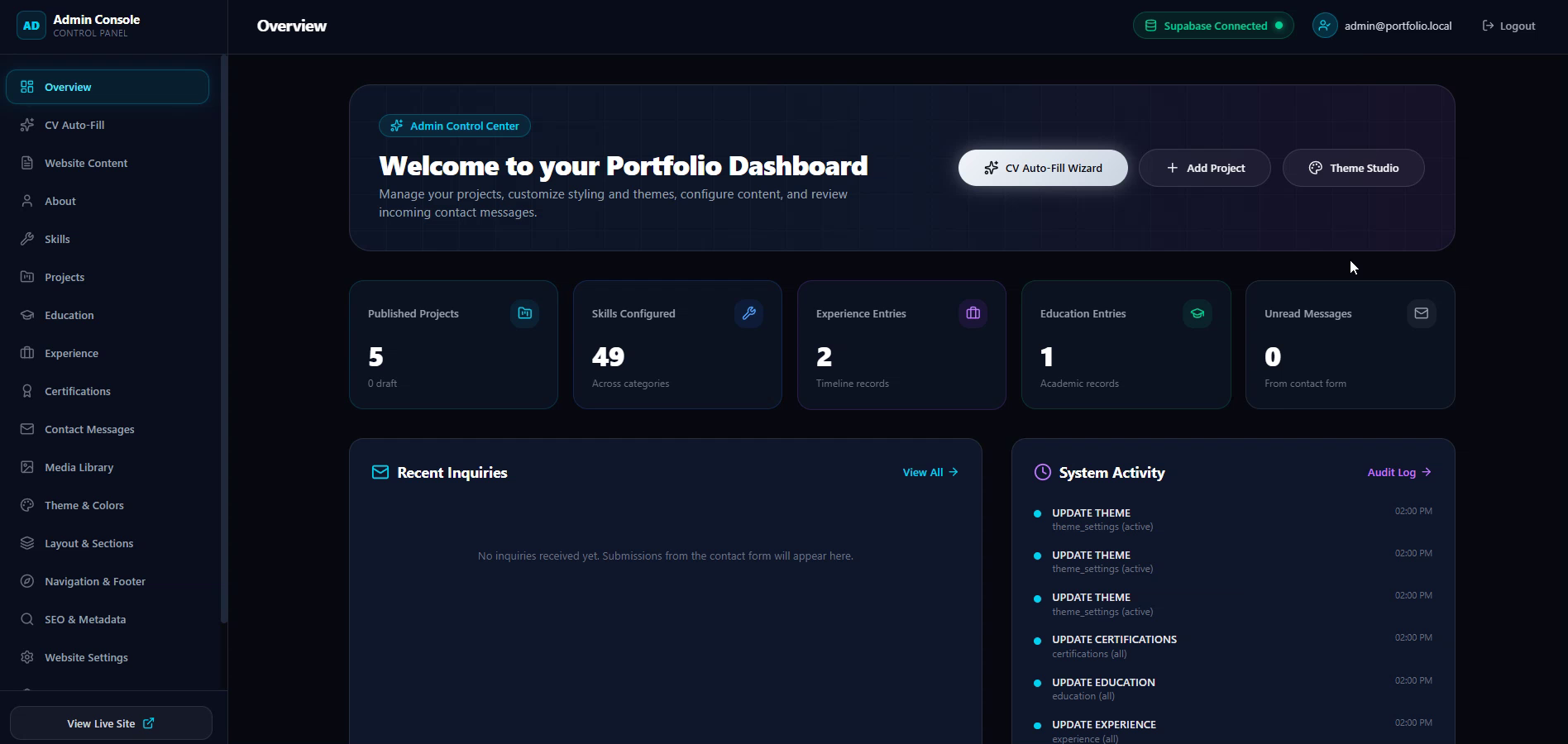Click the Recent Inquiries mail icon
This screenshot has height=744, width=1568.
pyautogui.click(x=380, y=472)
